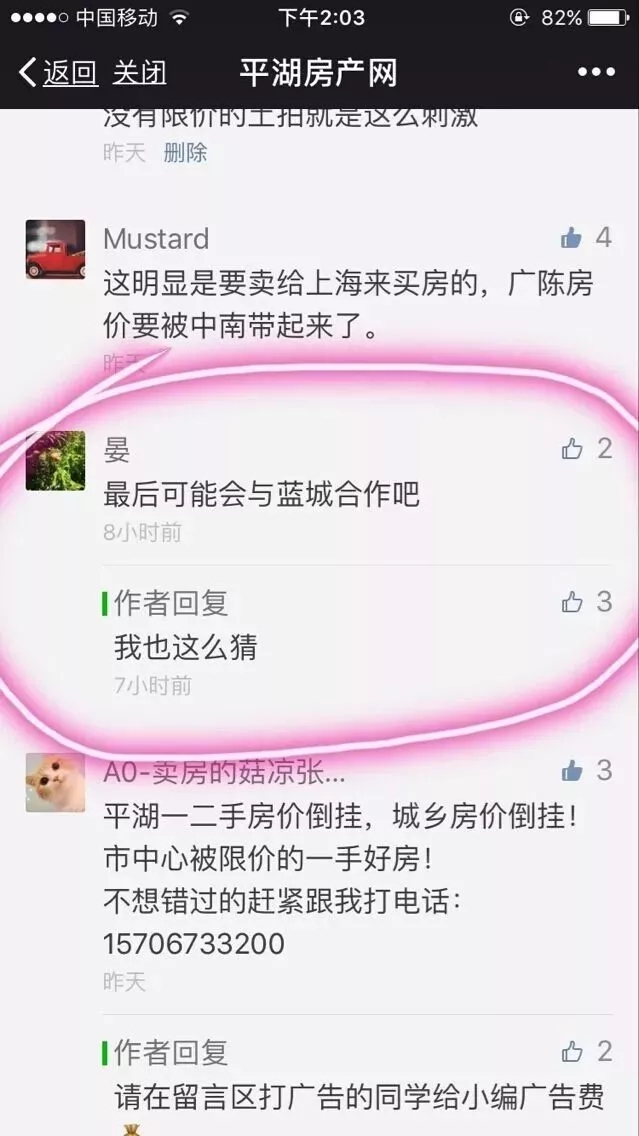
Task: Tap the 返回 back arrow
Action: coord(58,72)
